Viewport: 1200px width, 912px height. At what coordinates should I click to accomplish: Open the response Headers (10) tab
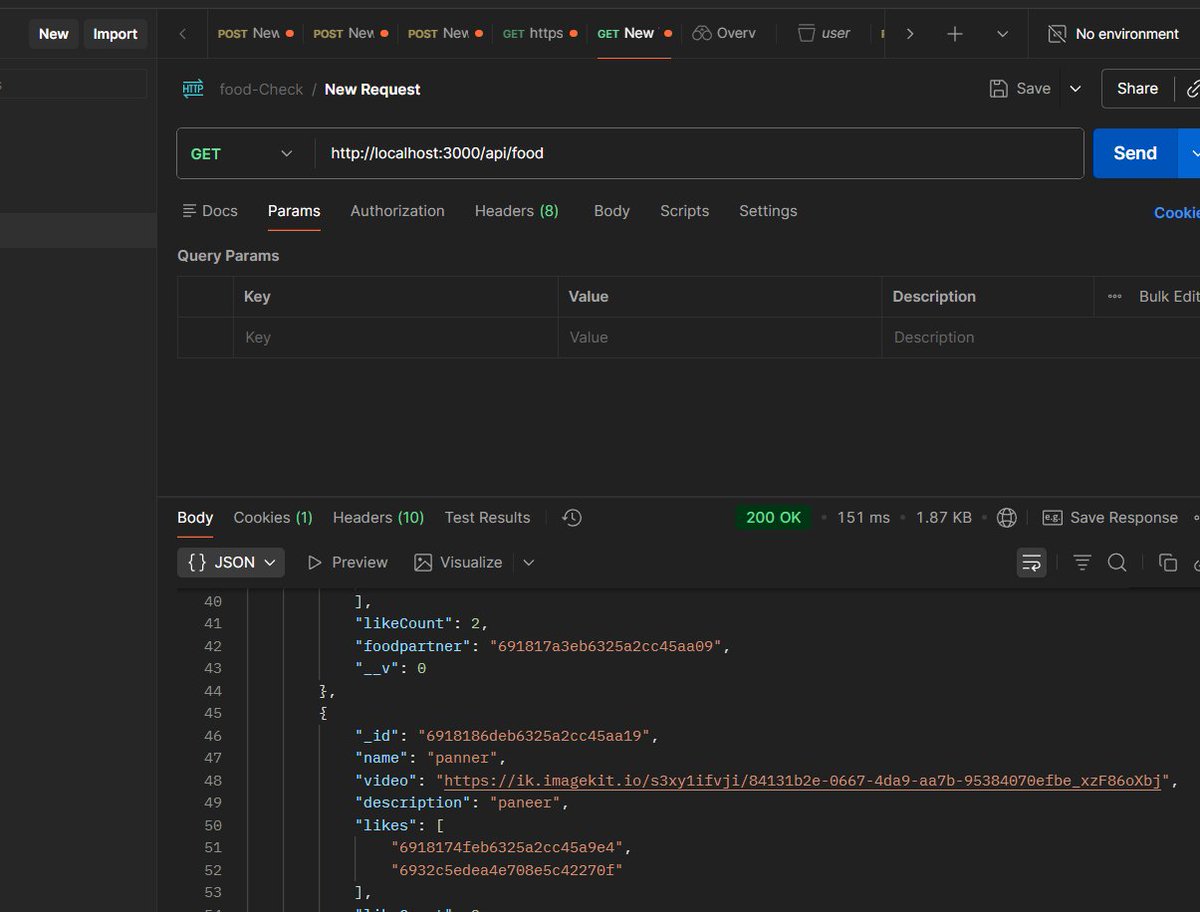[378, 518]
